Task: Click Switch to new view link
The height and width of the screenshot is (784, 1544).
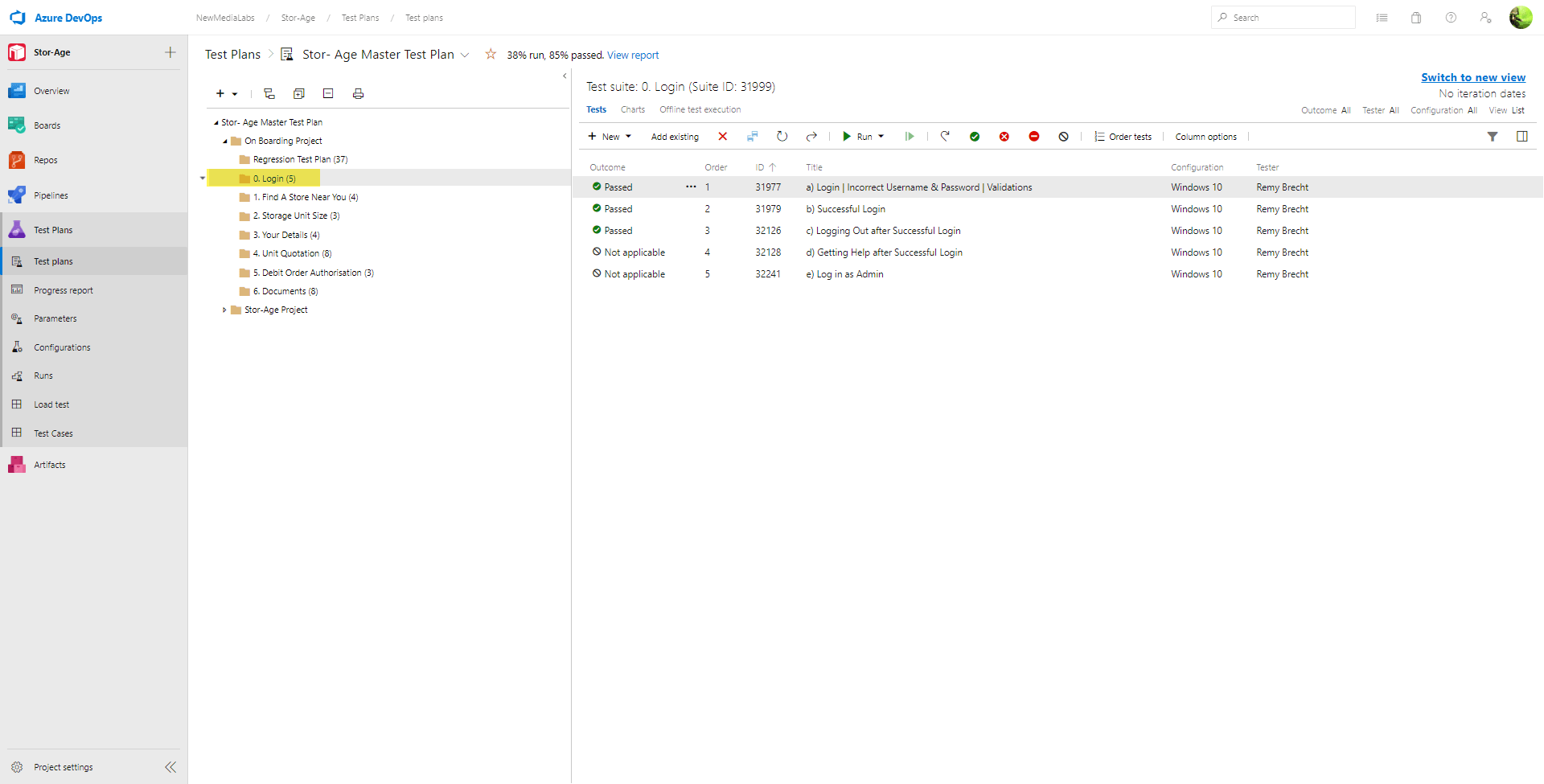Action: tap(1473, 77)
